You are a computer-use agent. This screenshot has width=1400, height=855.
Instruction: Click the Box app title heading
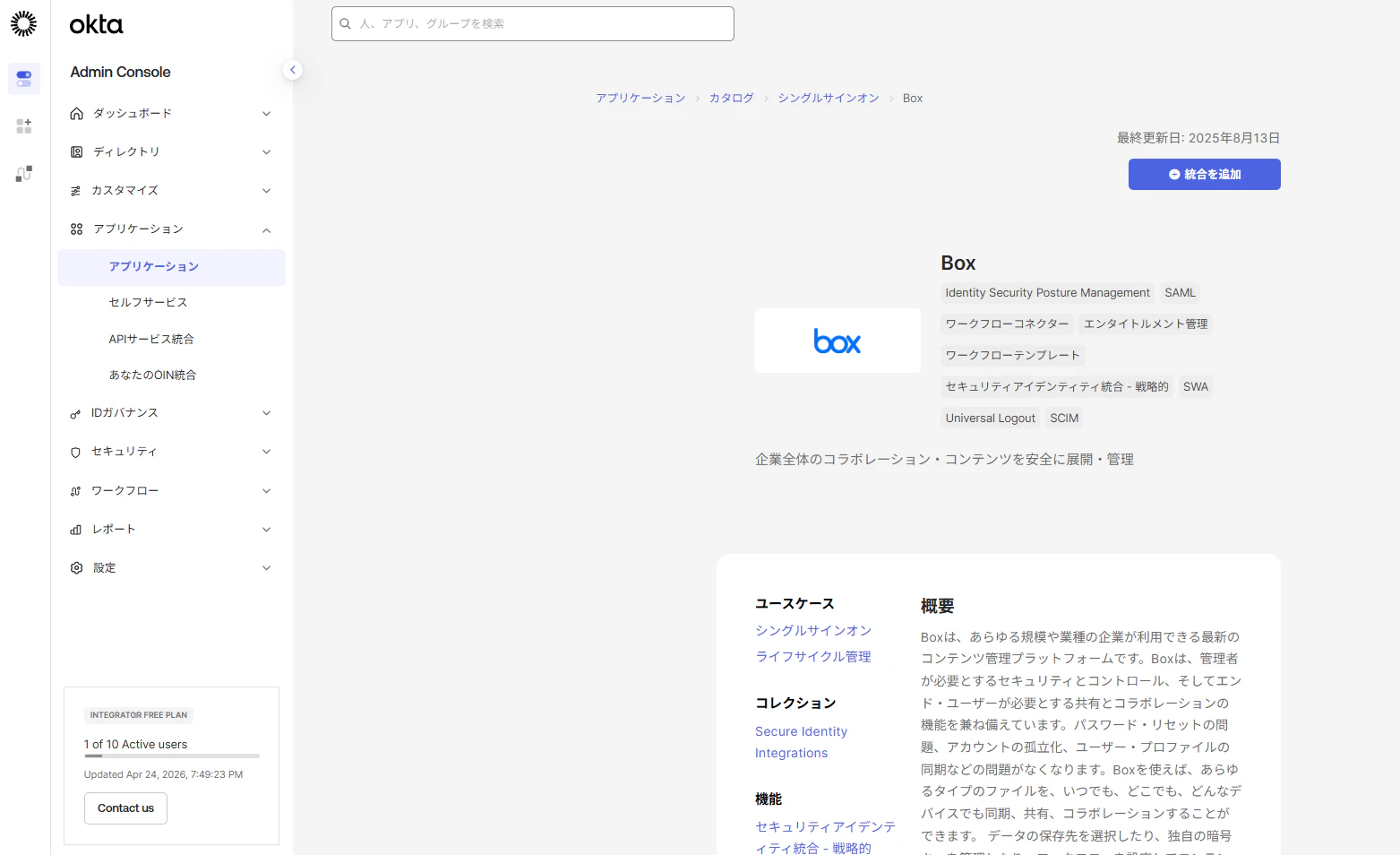(958, 263)
